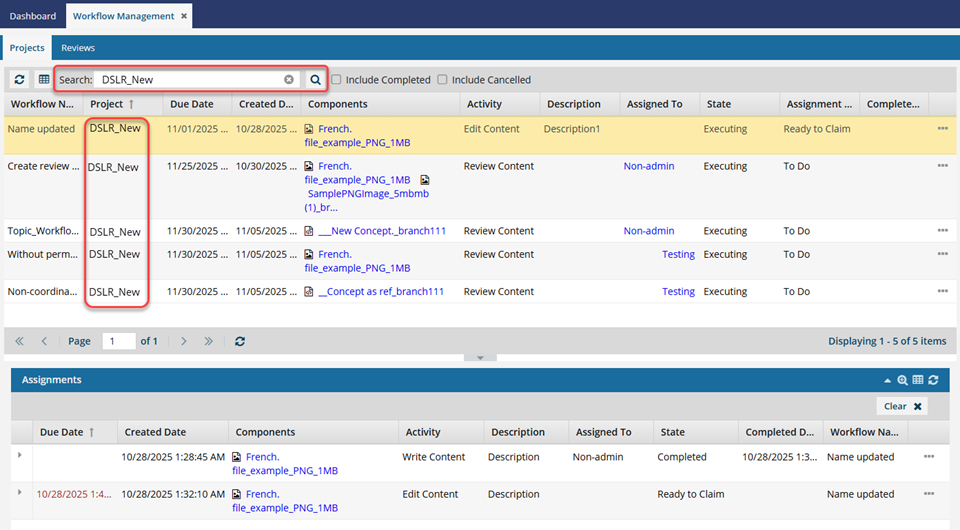Clear the search text with X icon
Image resolution: width=960 pixels, height=530 pixels.
coord(289,79)
